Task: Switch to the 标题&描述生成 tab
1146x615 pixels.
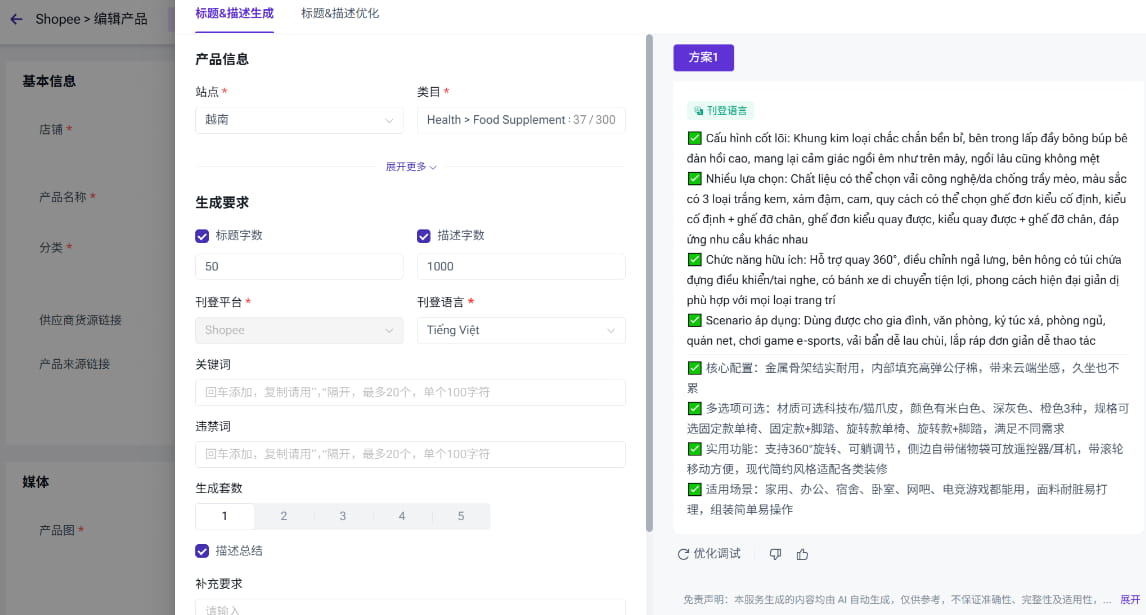Action: coord(234,13)
